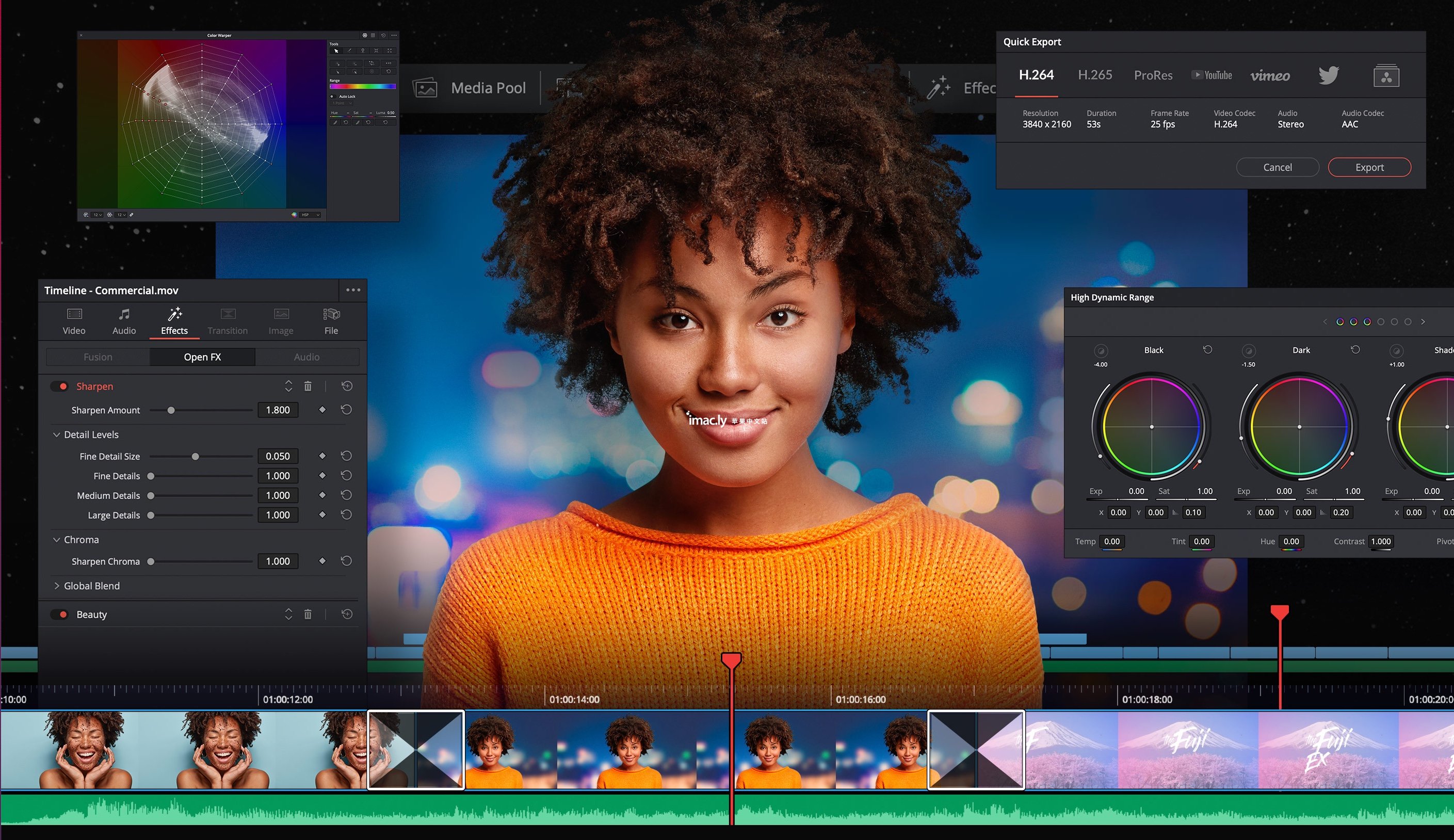The width and height of the screenshot is (1454, 840).
Task: Click the Contrast value field 1.000
Action: 1381,541
